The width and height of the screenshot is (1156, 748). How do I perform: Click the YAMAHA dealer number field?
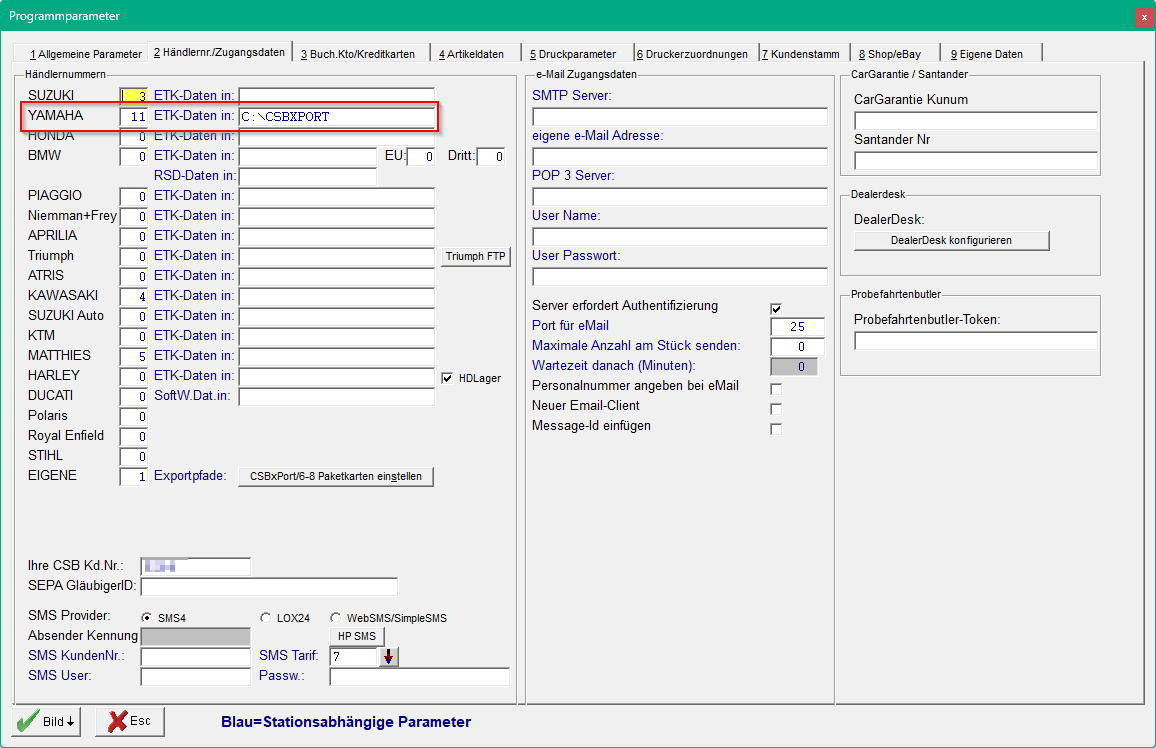(134, 116)
